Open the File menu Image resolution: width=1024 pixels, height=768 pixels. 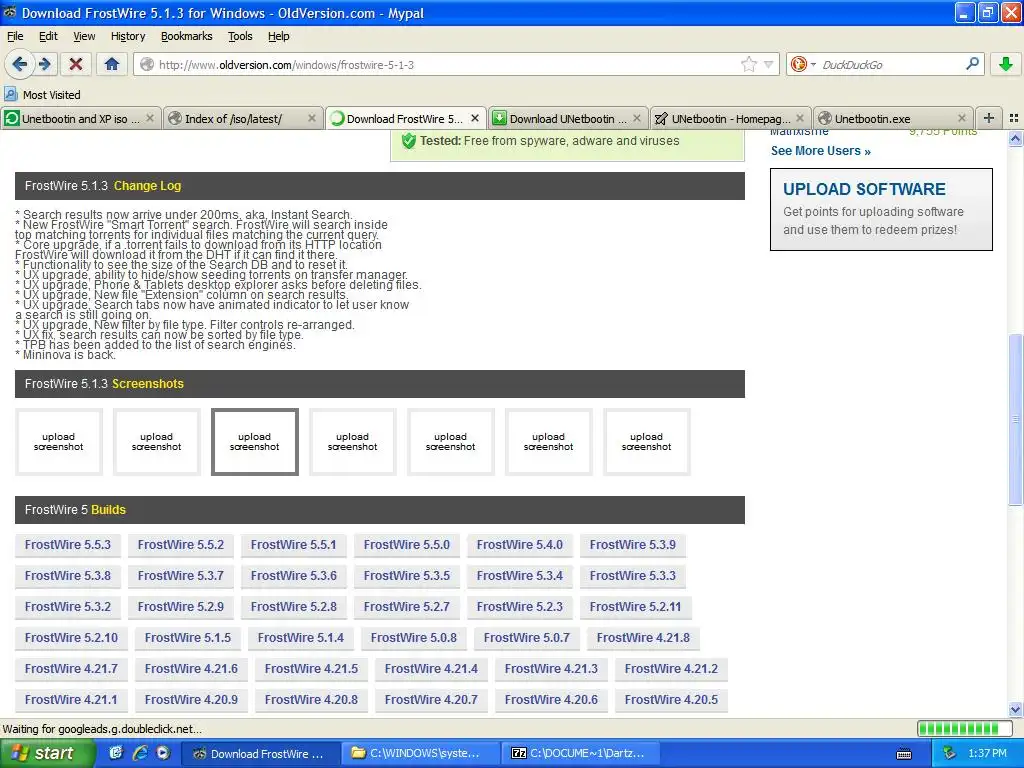tap(15, 36)
